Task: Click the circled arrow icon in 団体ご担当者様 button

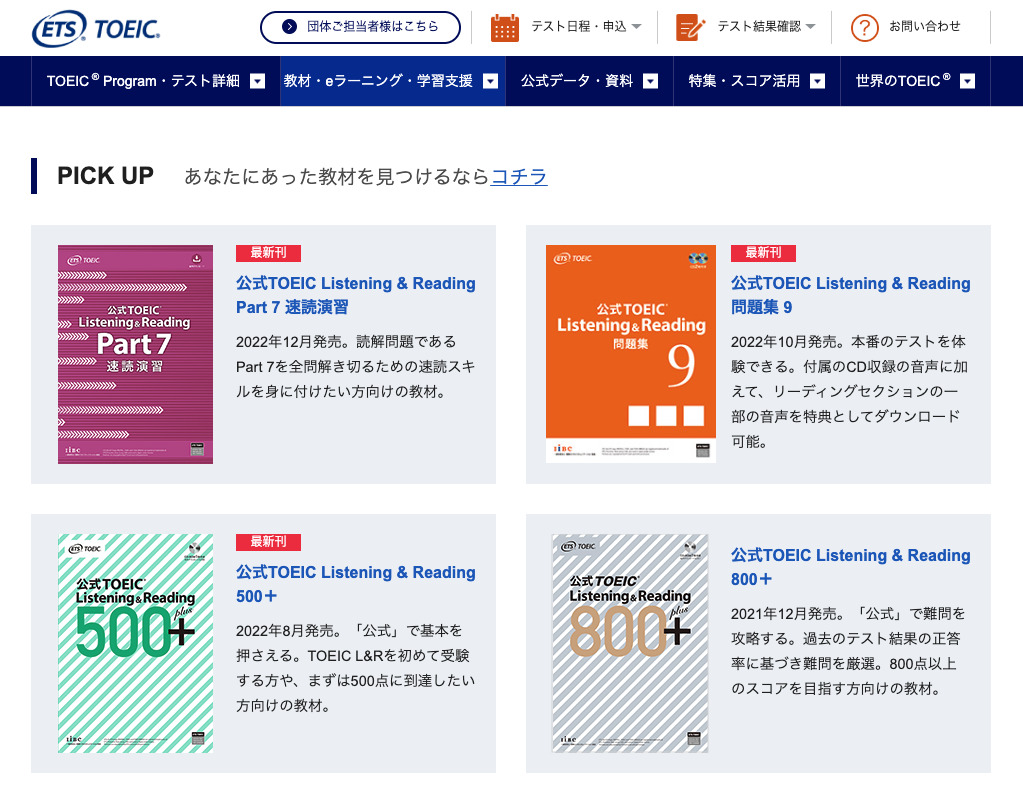Action: (x=289, y=27)
